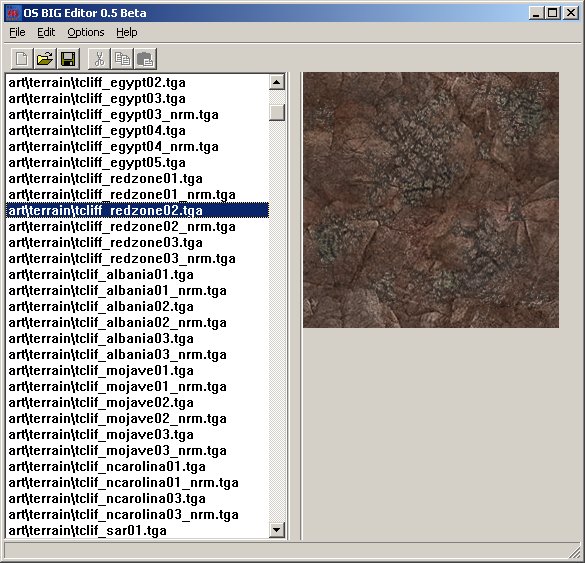Screen dimensions: 585x563
Task: Select art\terrain\tcliff_redzone01.tga
Action: point(137,179)
